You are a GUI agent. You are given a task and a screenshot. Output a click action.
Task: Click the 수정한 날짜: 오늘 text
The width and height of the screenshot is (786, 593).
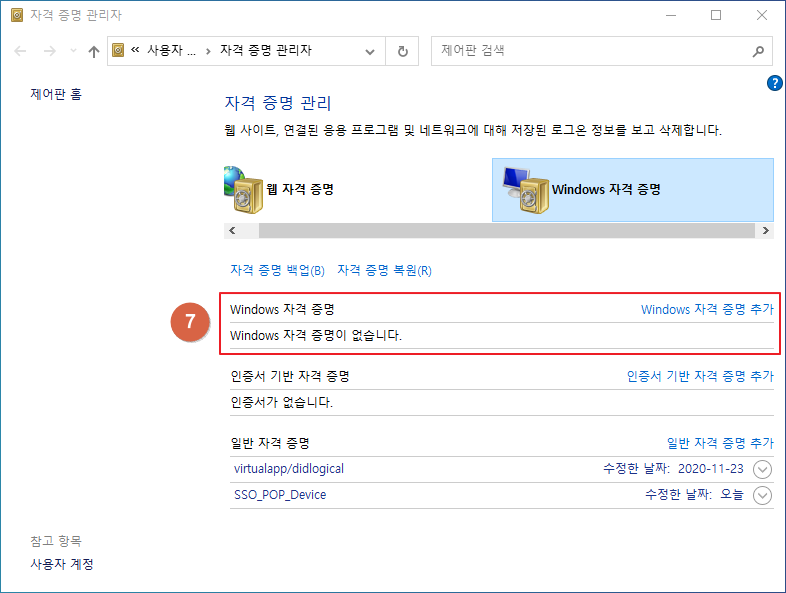[x=694, y=495]
